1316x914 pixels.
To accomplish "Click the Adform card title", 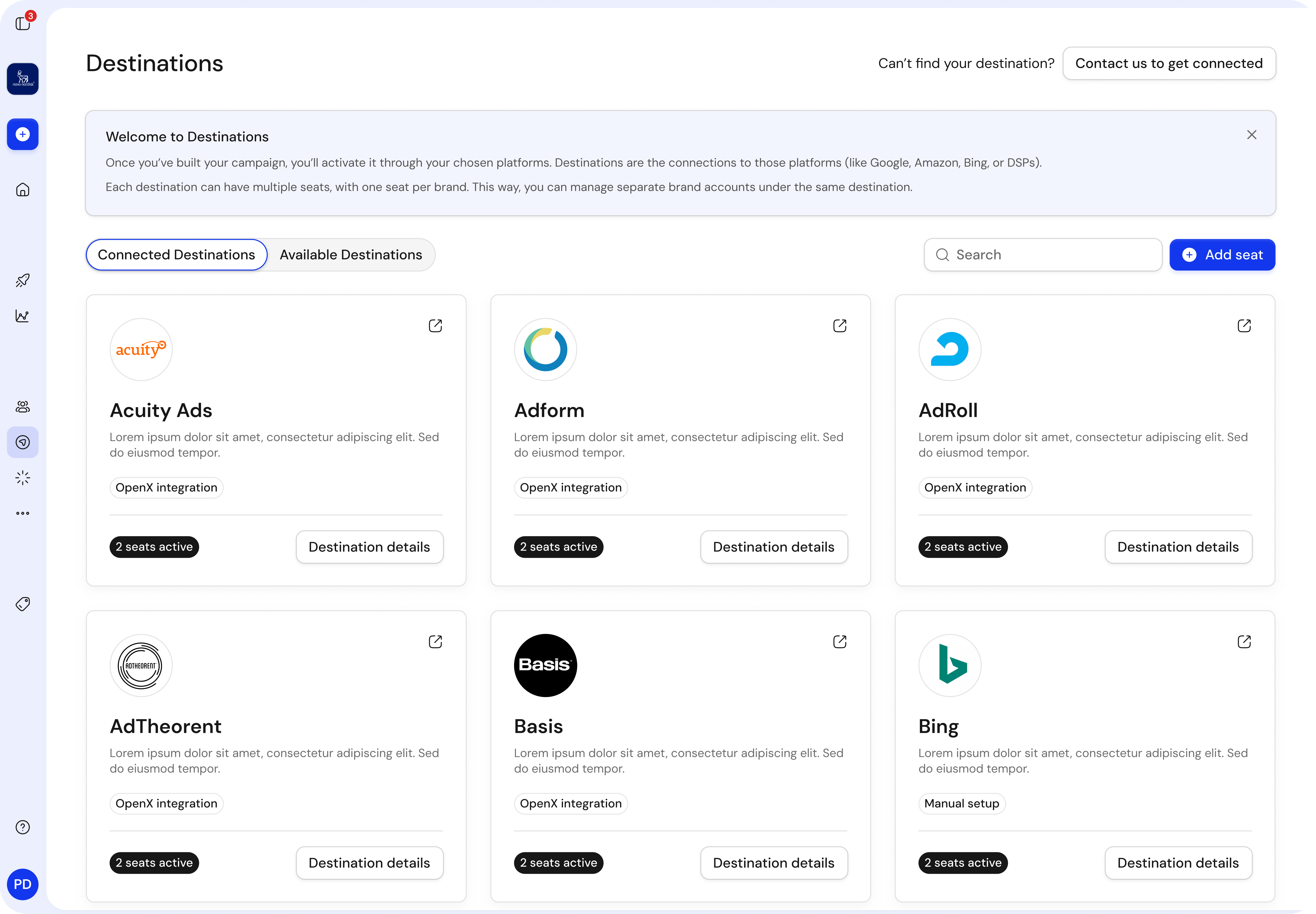I will 549,411.
